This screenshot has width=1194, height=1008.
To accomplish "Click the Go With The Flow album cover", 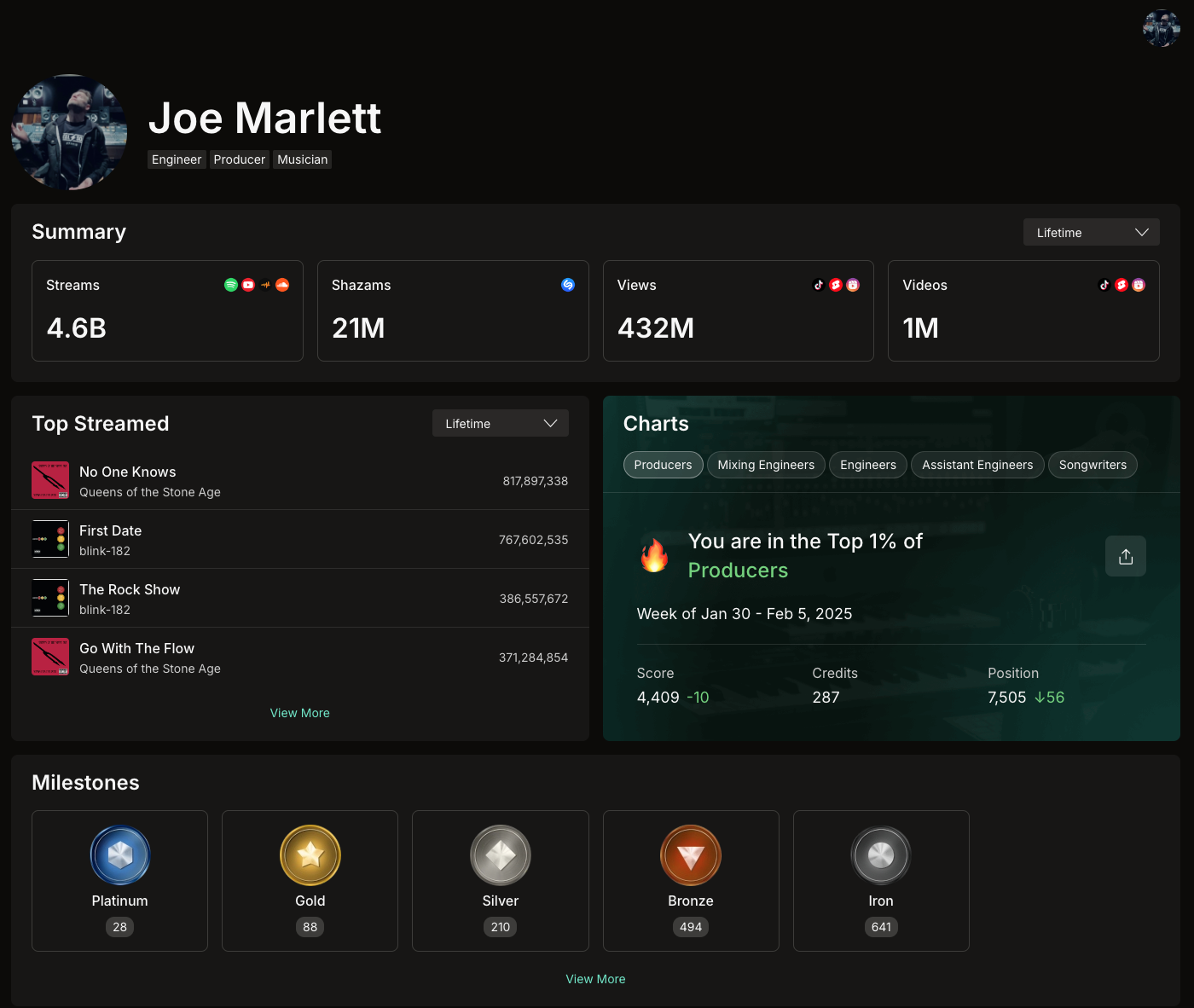I will coord(50,657).
